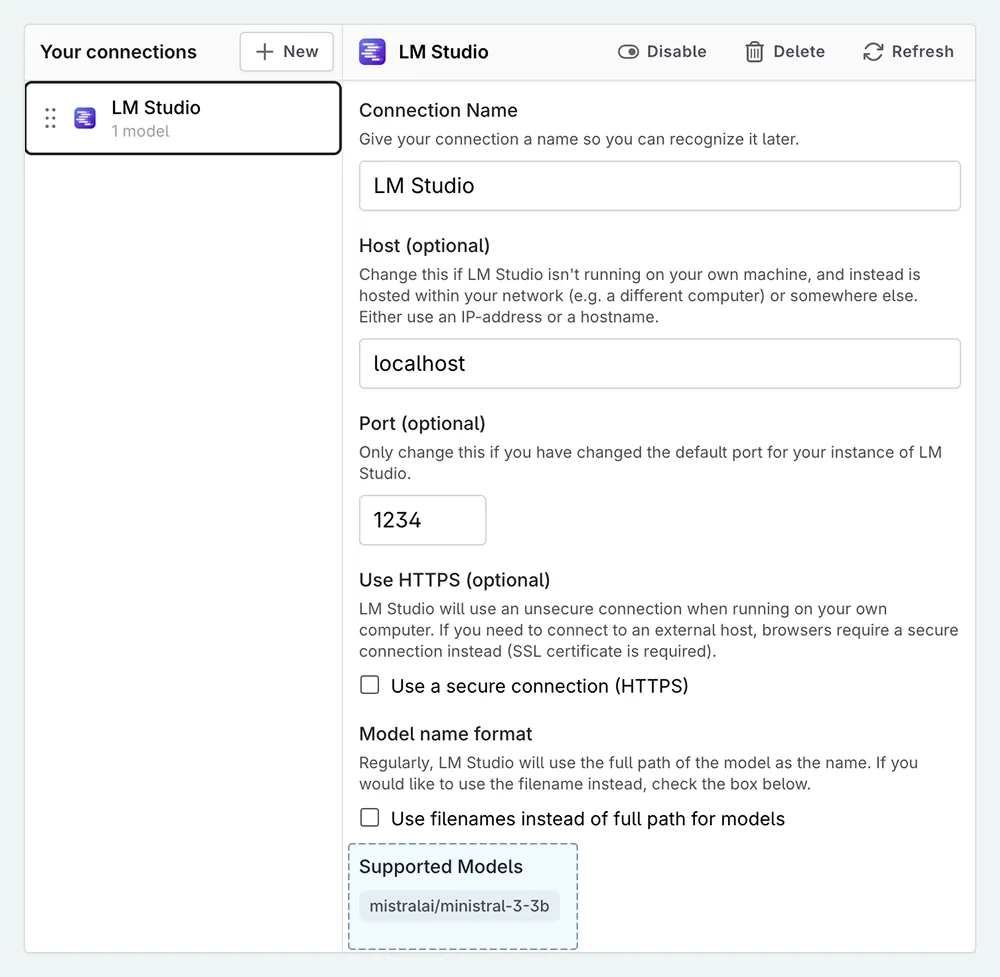Select the LM Studio connection name in list

point(156,108)
